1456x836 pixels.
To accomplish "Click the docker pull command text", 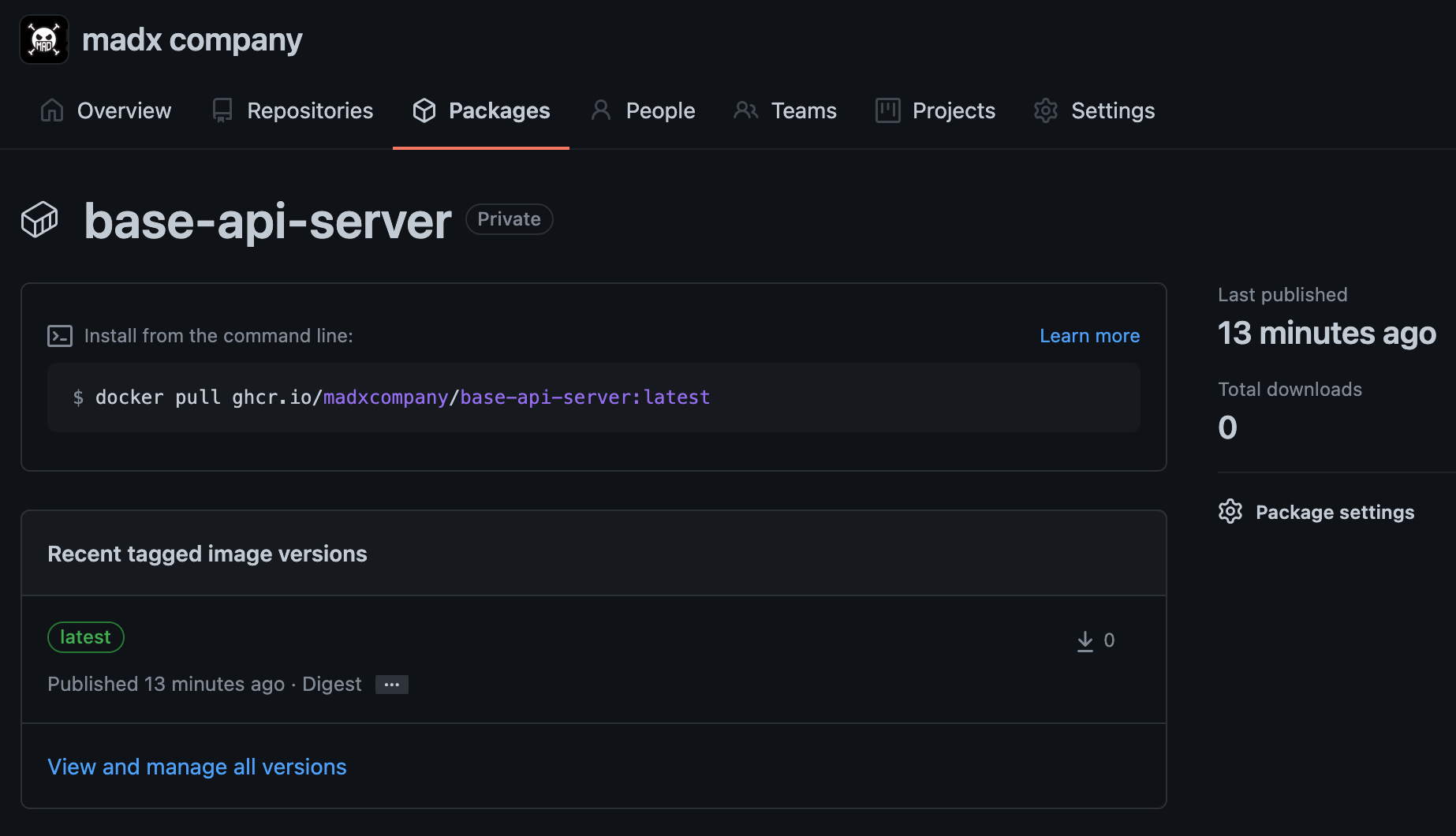I will coord(403,397).
